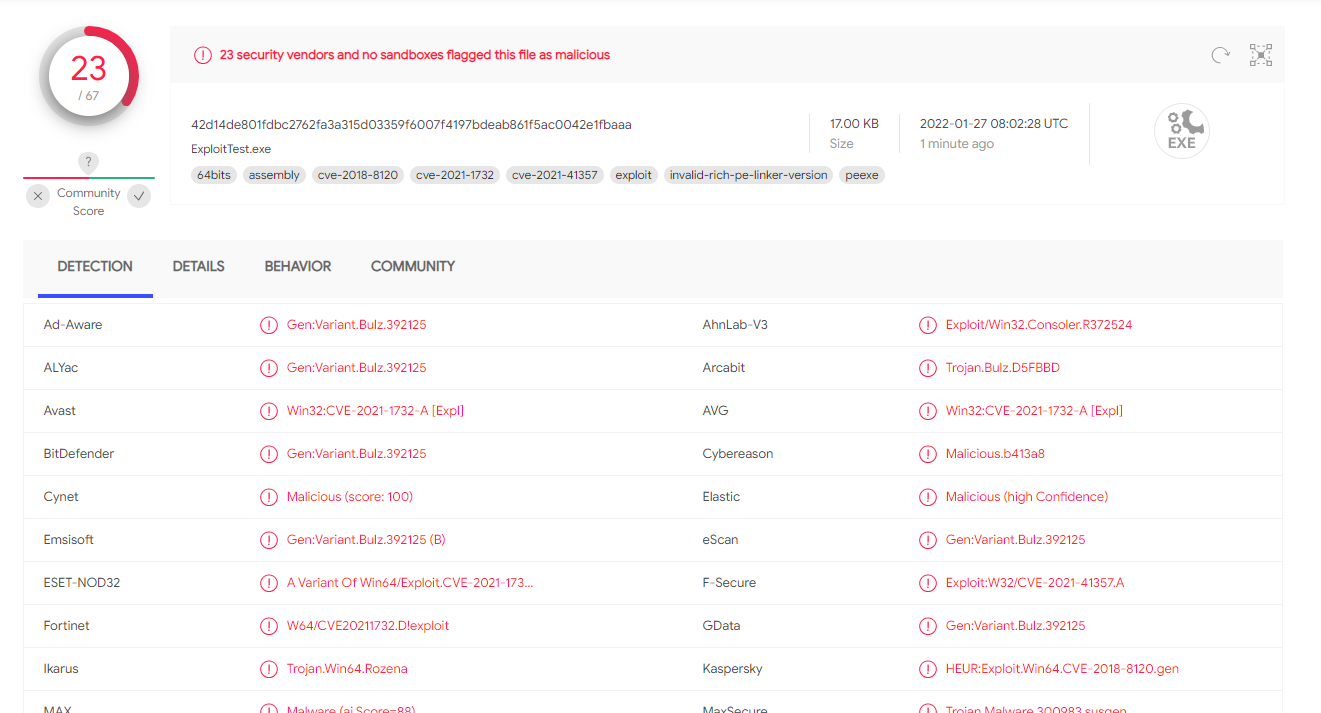The height and width of the screenshot is (713, 1321).
Task: Vote file as harmless with checkmark button
Action: click(139, 196)
